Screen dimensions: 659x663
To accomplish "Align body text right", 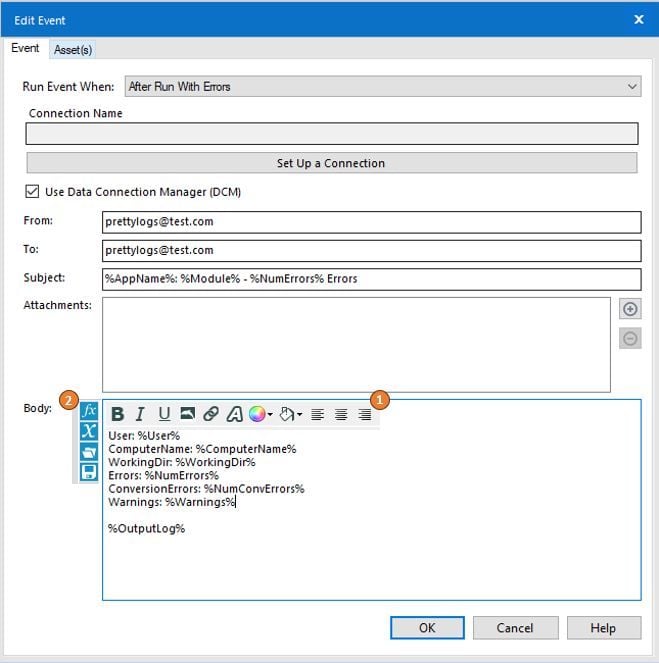I will click(x=365, y=414).
